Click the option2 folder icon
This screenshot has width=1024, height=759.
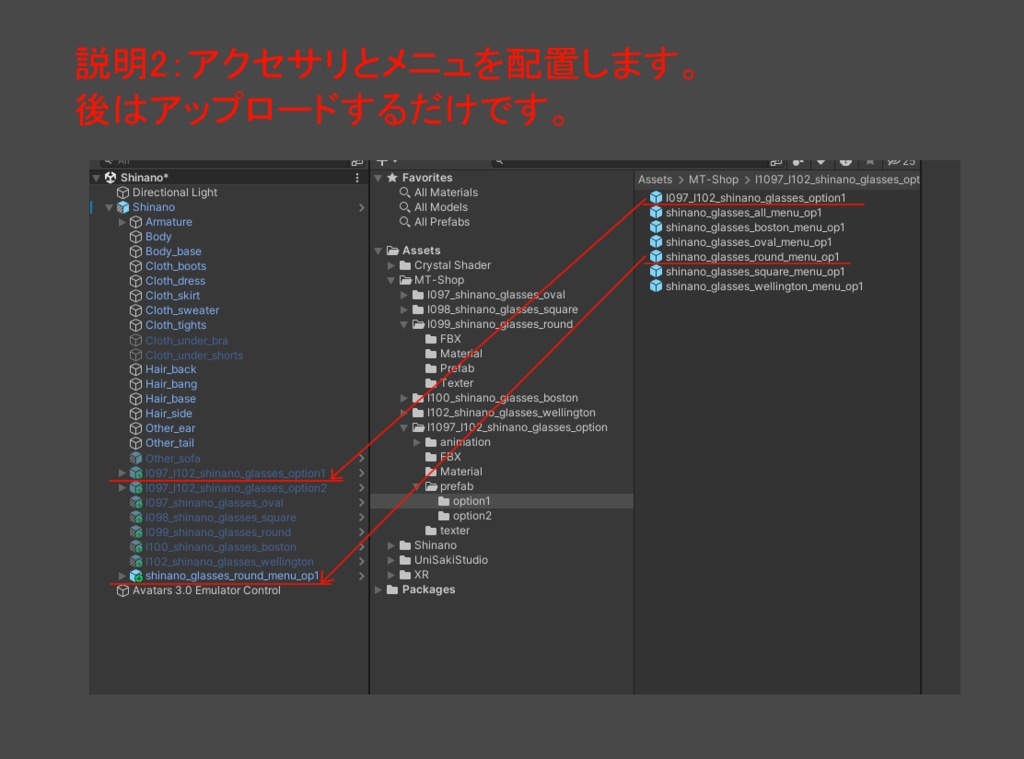pyautogui.click(x=444, y=516)
